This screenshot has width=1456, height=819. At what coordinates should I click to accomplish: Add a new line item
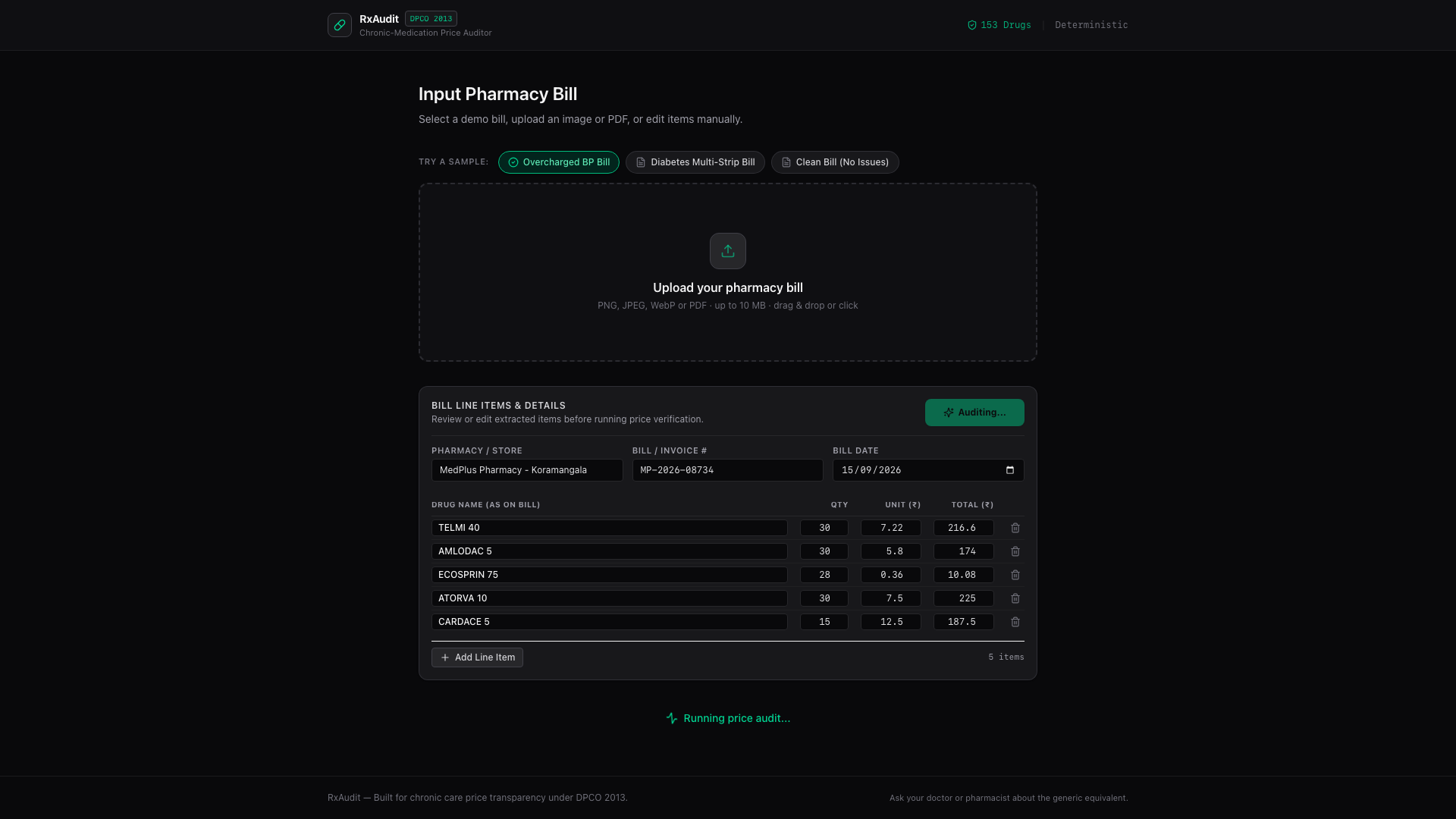(x=477, y=657)
